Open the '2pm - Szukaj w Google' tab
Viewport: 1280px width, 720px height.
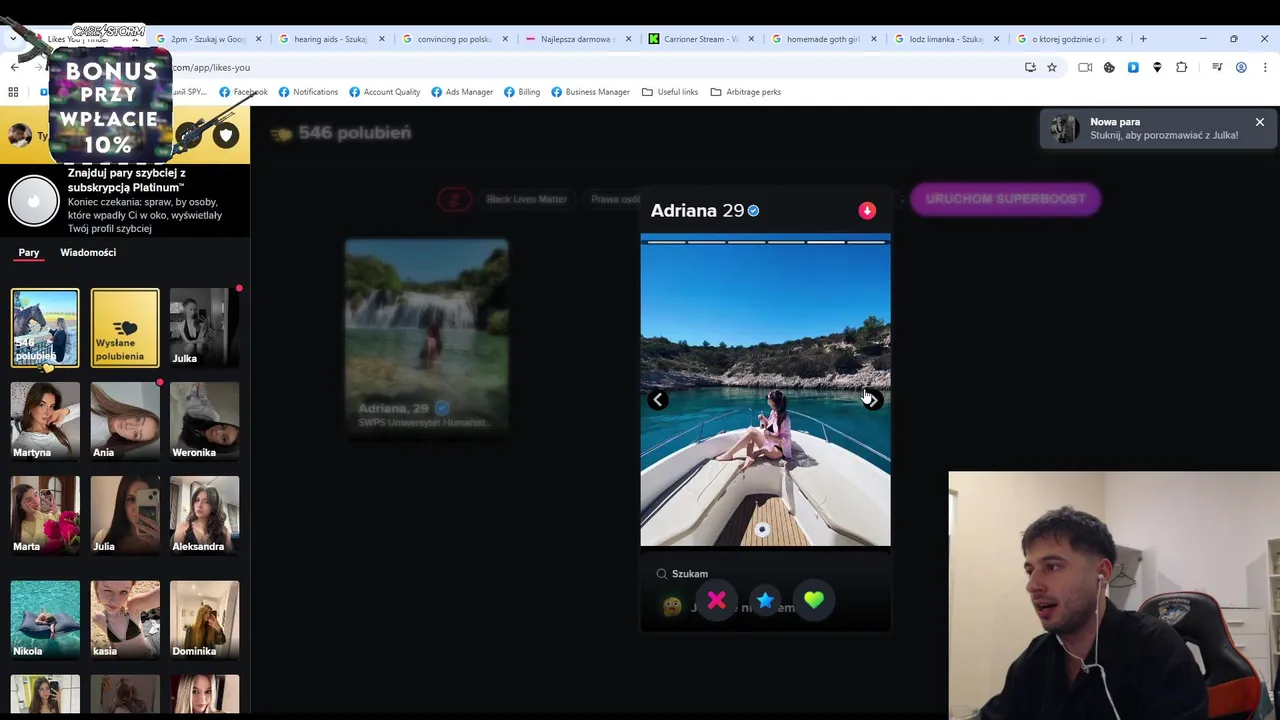point(207,39)
